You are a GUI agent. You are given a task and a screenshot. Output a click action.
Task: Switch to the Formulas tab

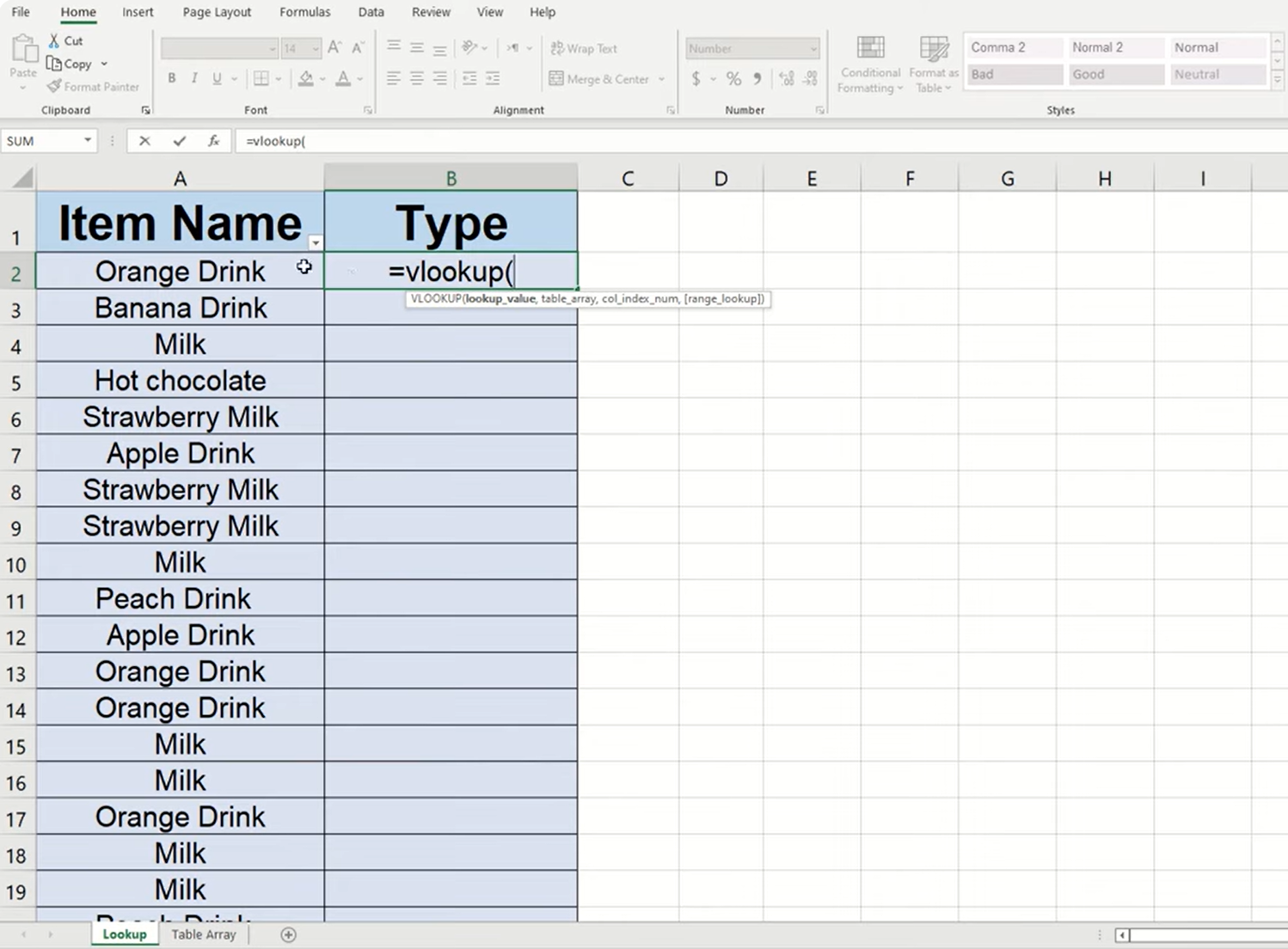tap(304, 12)
